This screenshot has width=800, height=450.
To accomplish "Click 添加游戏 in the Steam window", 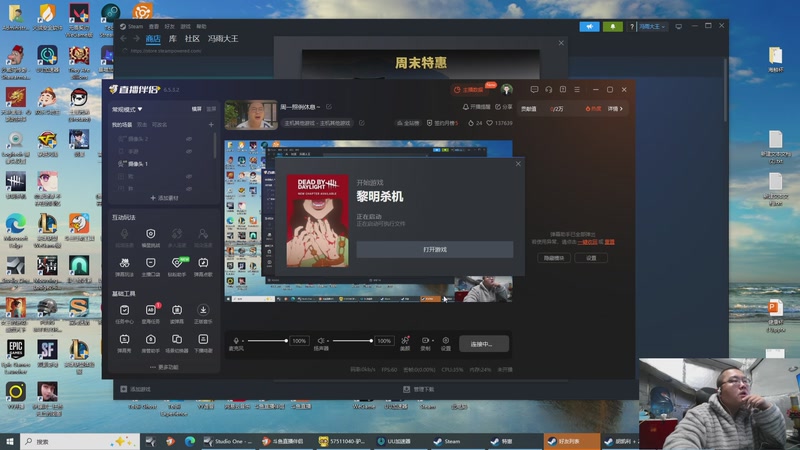I will pyautogui.click(x=136, y=389).
